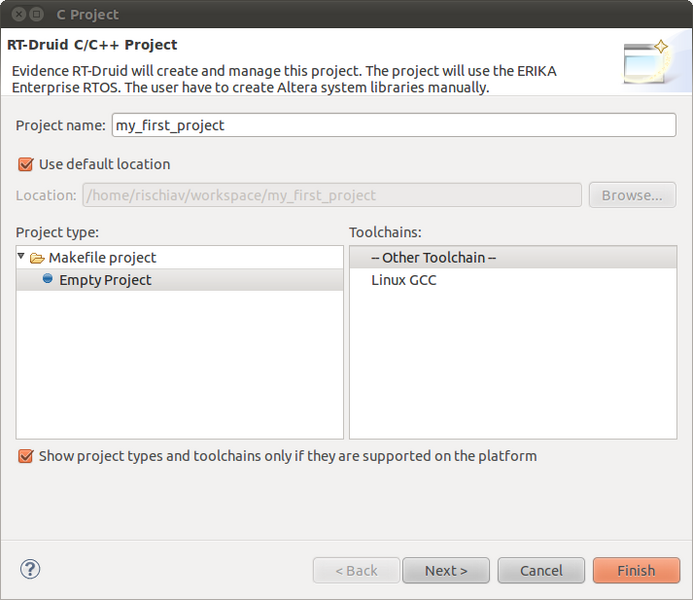Click the blue Empty Project bullet icon

point(48,278)
